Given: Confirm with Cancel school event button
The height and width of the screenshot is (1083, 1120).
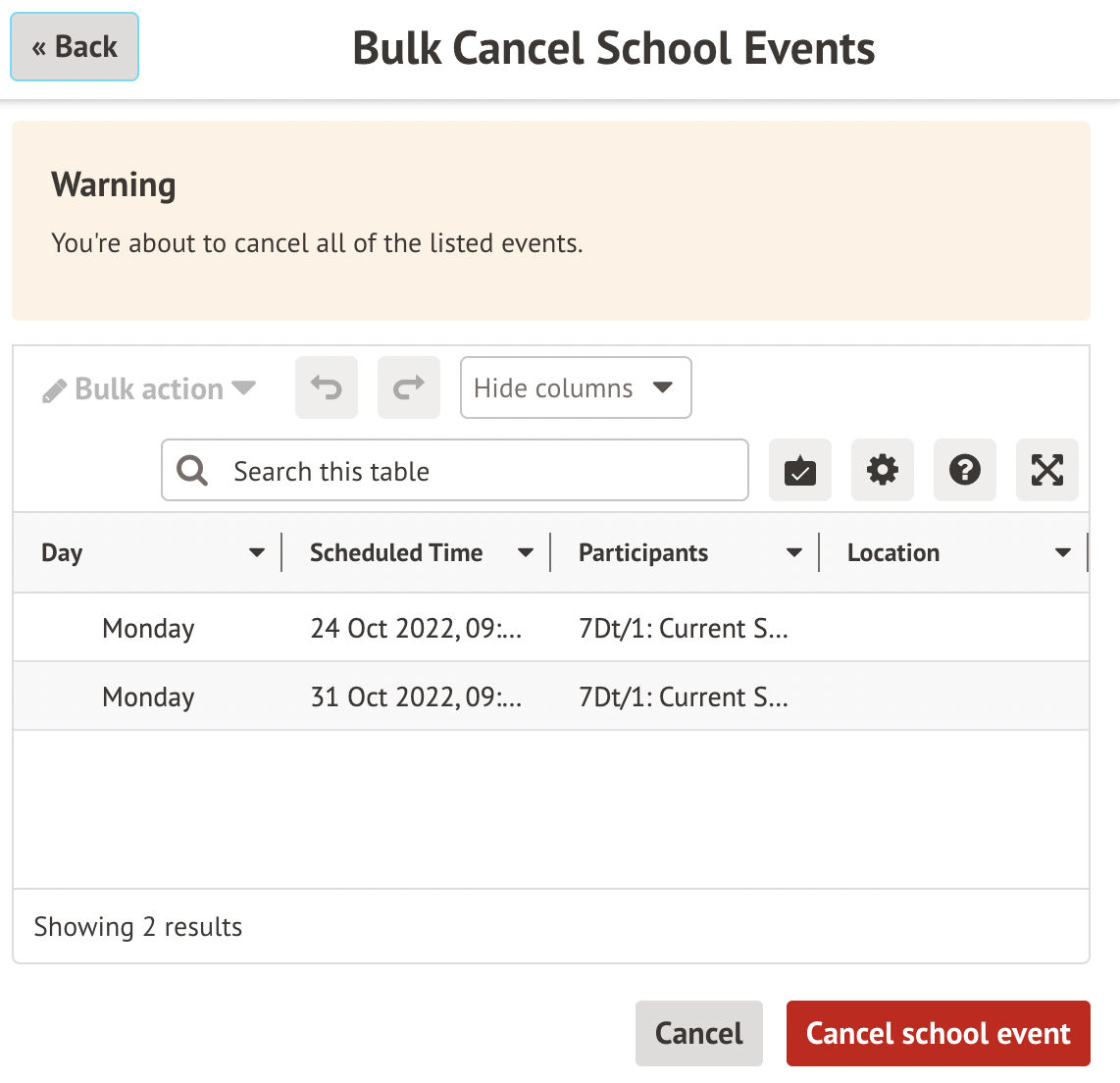Looking at the screenshot, I should click(x=939, y=1033).
